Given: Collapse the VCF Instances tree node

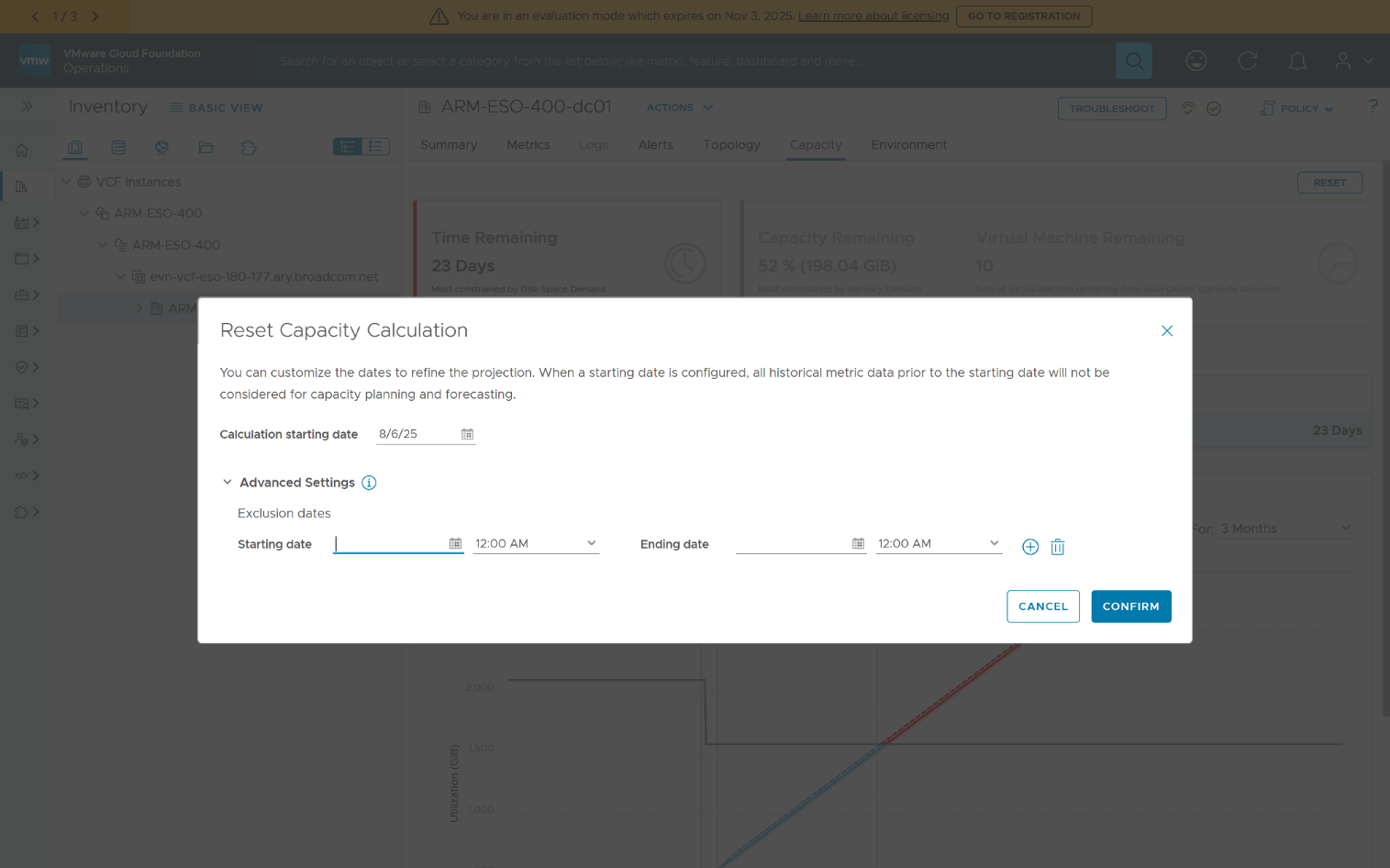Looking at the screenshot, I should click(66, 181).
